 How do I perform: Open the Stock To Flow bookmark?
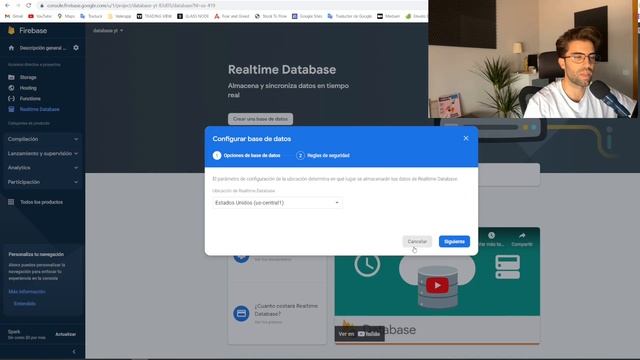271,16
